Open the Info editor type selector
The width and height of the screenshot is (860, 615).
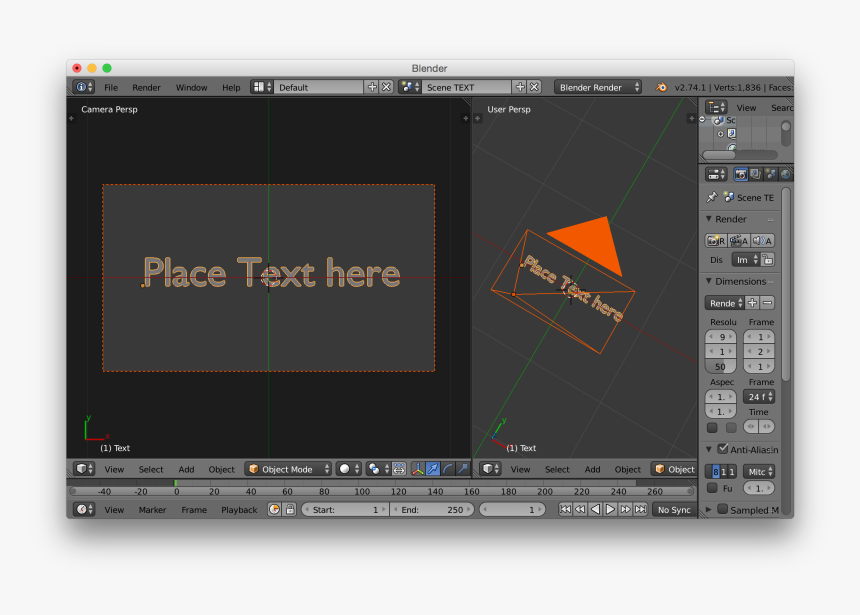(x=84, y=87)
